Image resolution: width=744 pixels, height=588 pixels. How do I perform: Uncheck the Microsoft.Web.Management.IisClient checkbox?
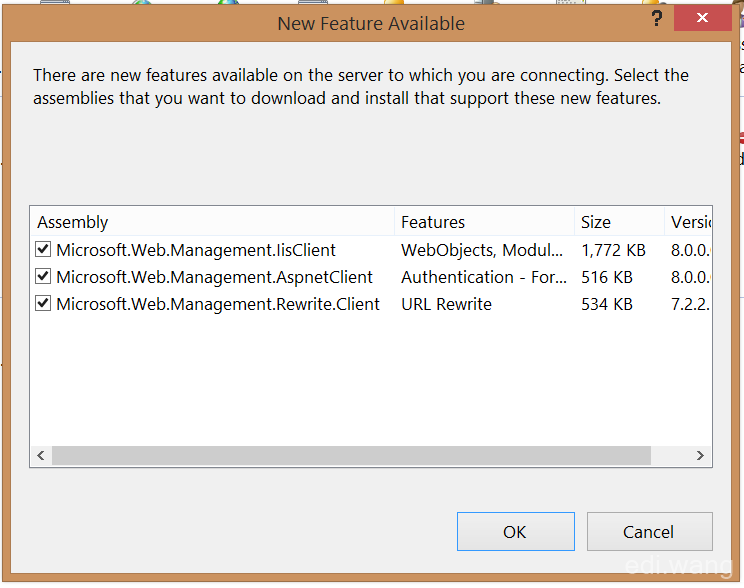(43, 249)
